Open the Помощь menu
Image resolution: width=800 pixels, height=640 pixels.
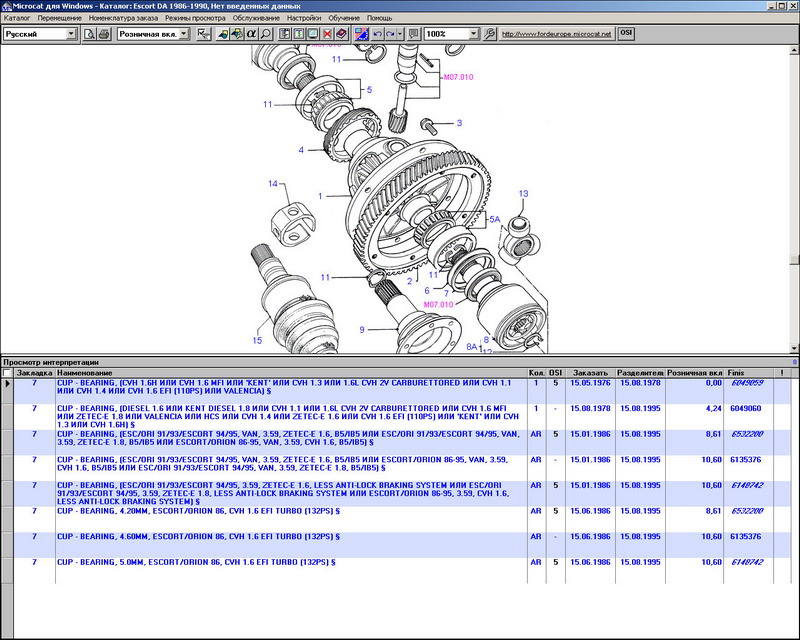pyautogui.click(x=380, y=18)
